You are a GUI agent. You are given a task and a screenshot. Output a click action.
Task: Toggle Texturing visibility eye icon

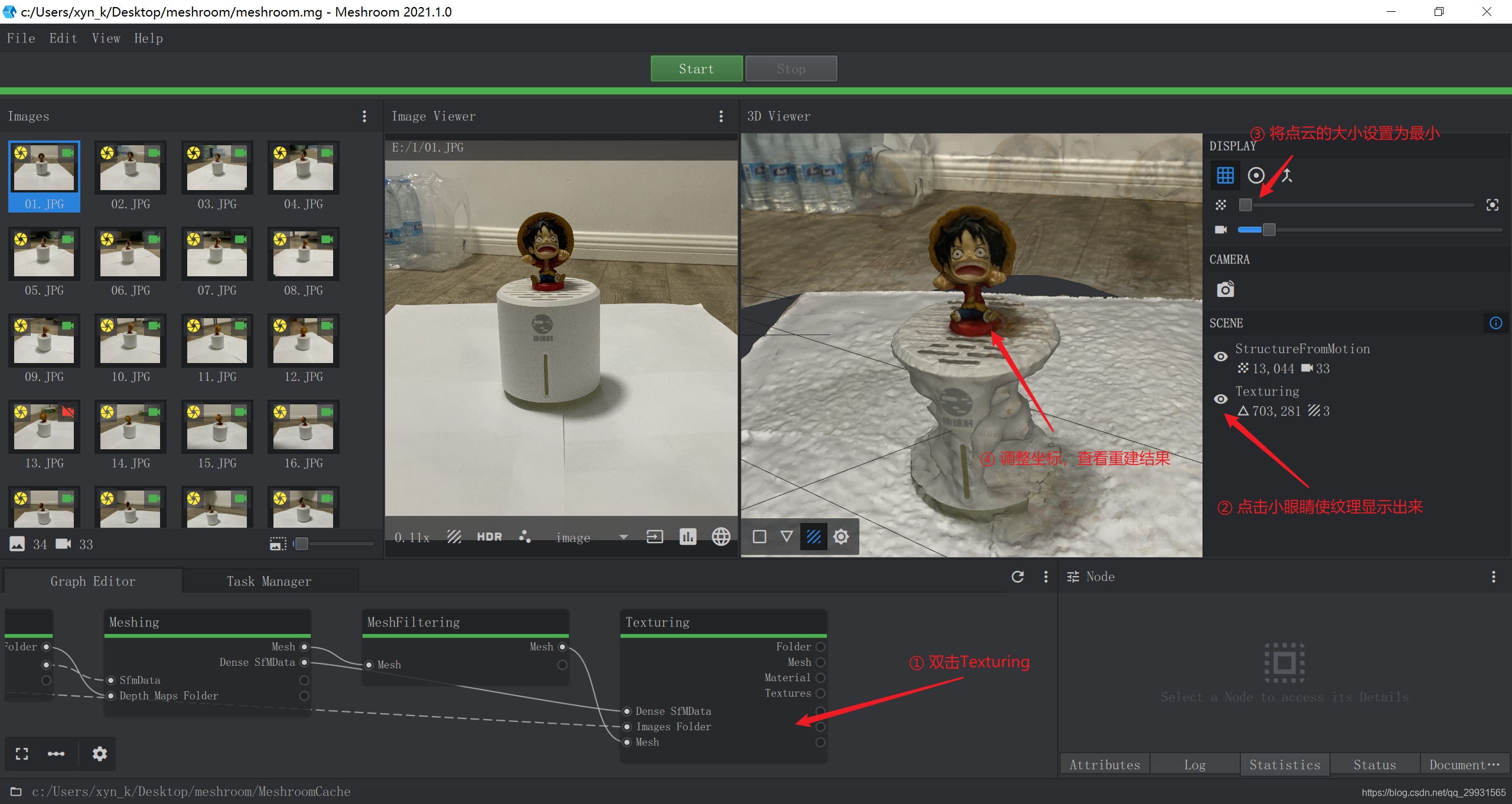tap(1220, 399)
